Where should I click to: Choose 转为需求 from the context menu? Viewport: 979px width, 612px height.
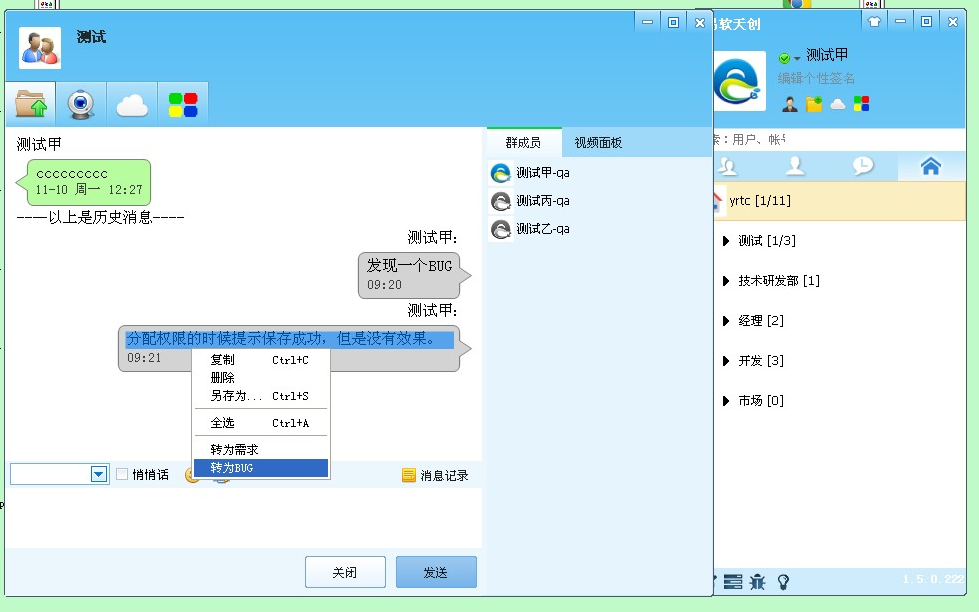[x=261, y=450]
